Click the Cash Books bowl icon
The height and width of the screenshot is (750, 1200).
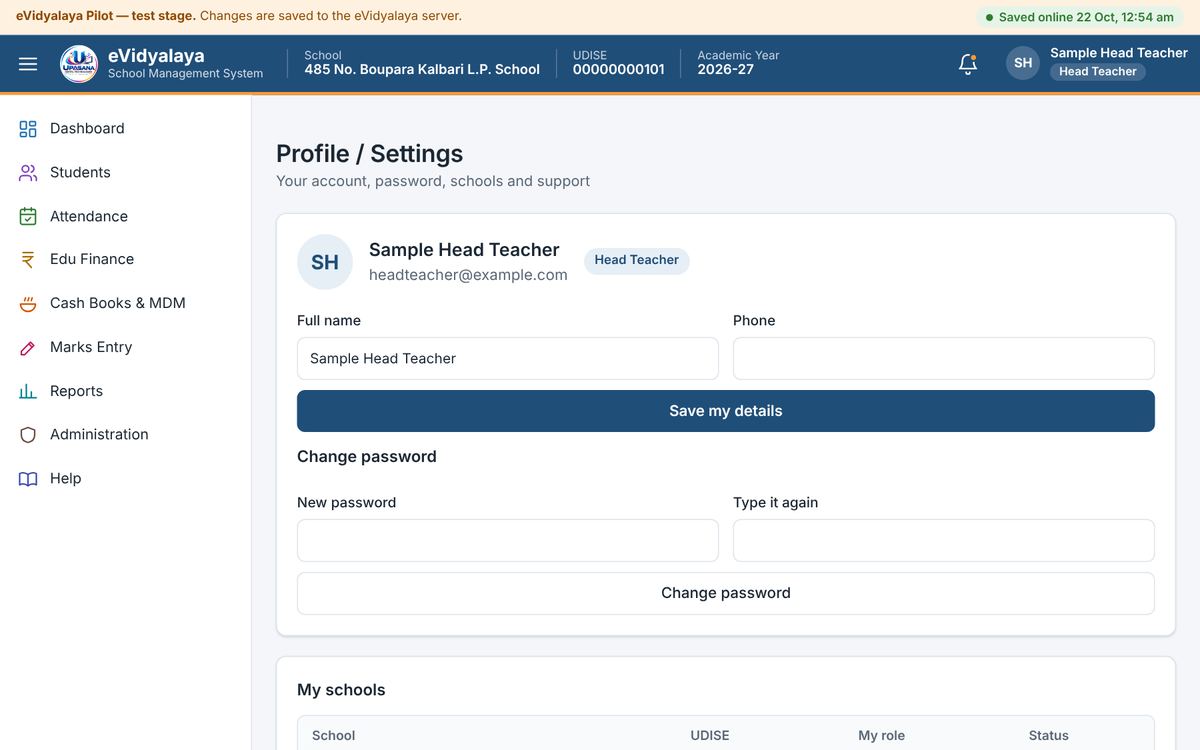[x=28, y=304]
